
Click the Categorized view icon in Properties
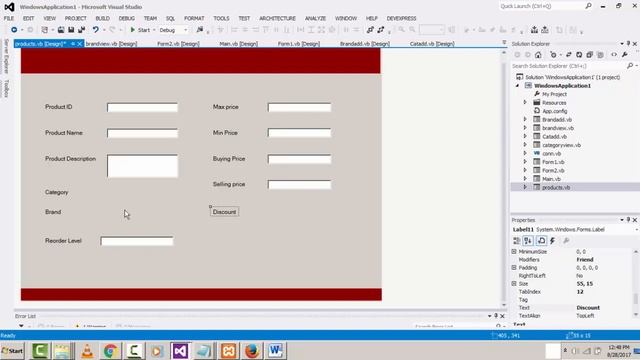click(x=517, y=241)
